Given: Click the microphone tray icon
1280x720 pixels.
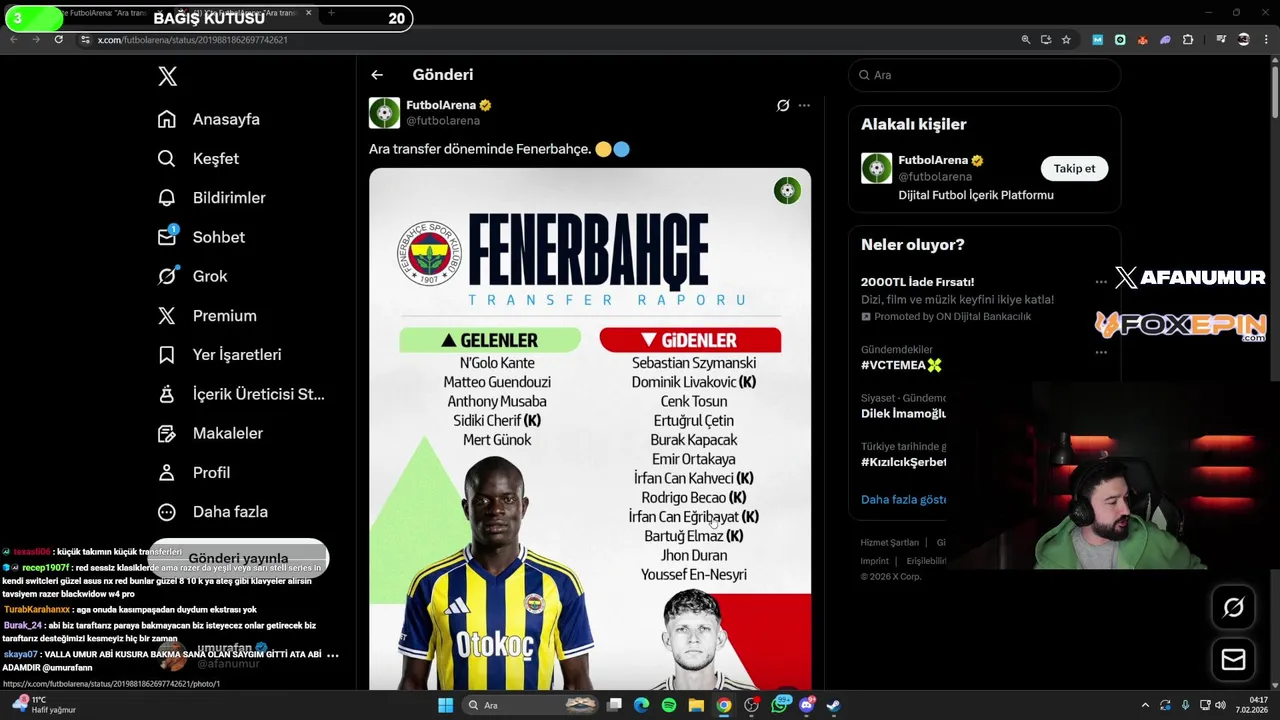Looking at the screenshot, I should [1185, 705].
